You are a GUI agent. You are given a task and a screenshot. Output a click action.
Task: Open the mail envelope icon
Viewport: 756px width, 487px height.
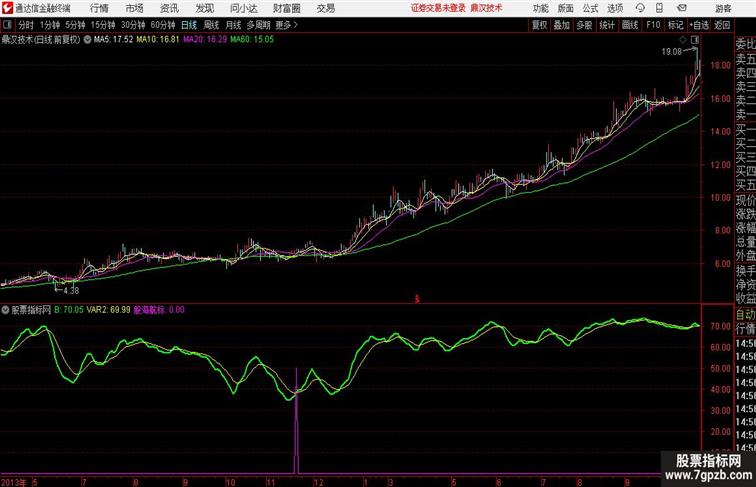click(682, 8)
